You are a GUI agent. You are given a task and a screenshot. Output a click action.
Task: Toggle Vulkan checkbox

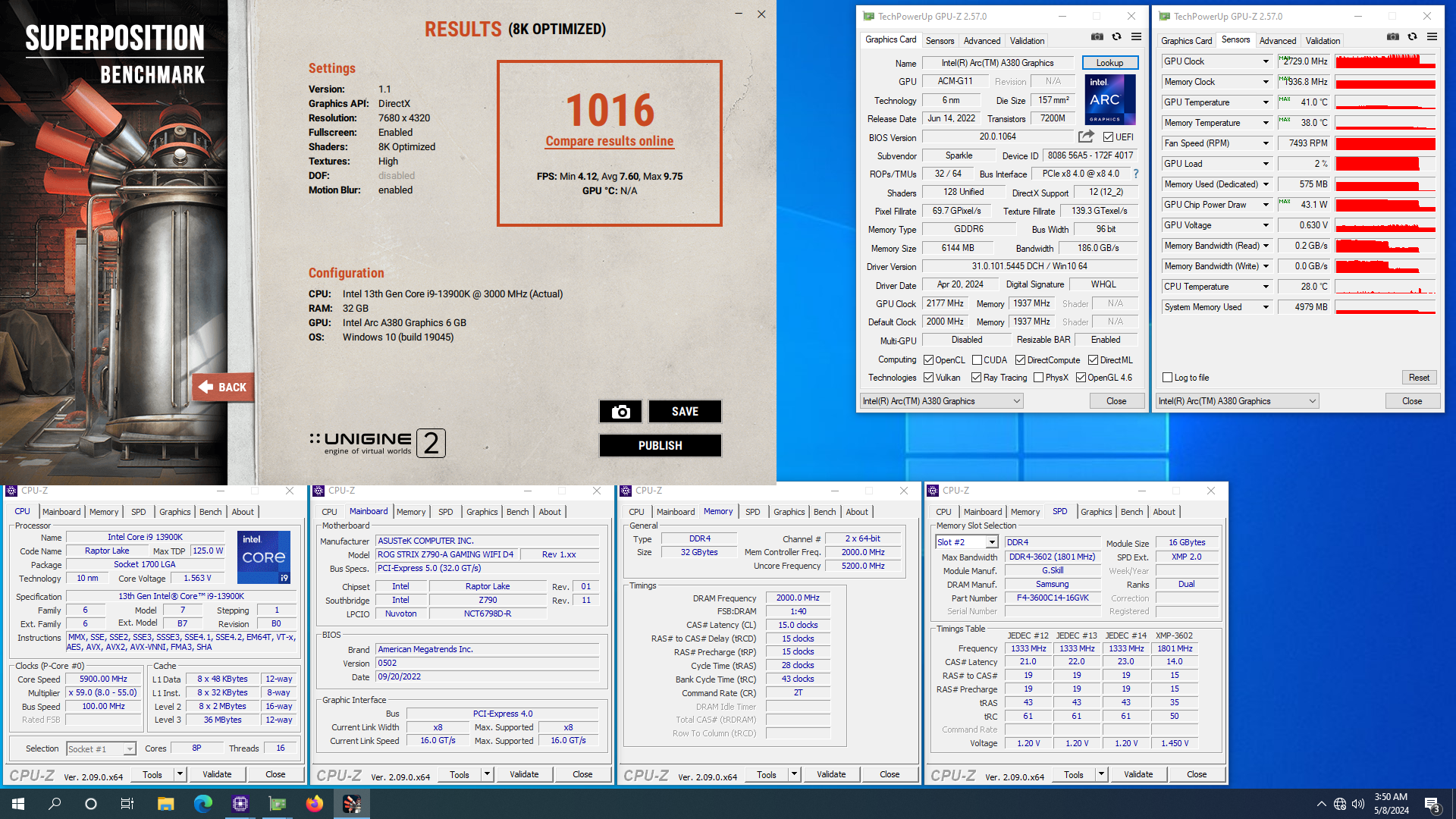[x=928, y=378]
